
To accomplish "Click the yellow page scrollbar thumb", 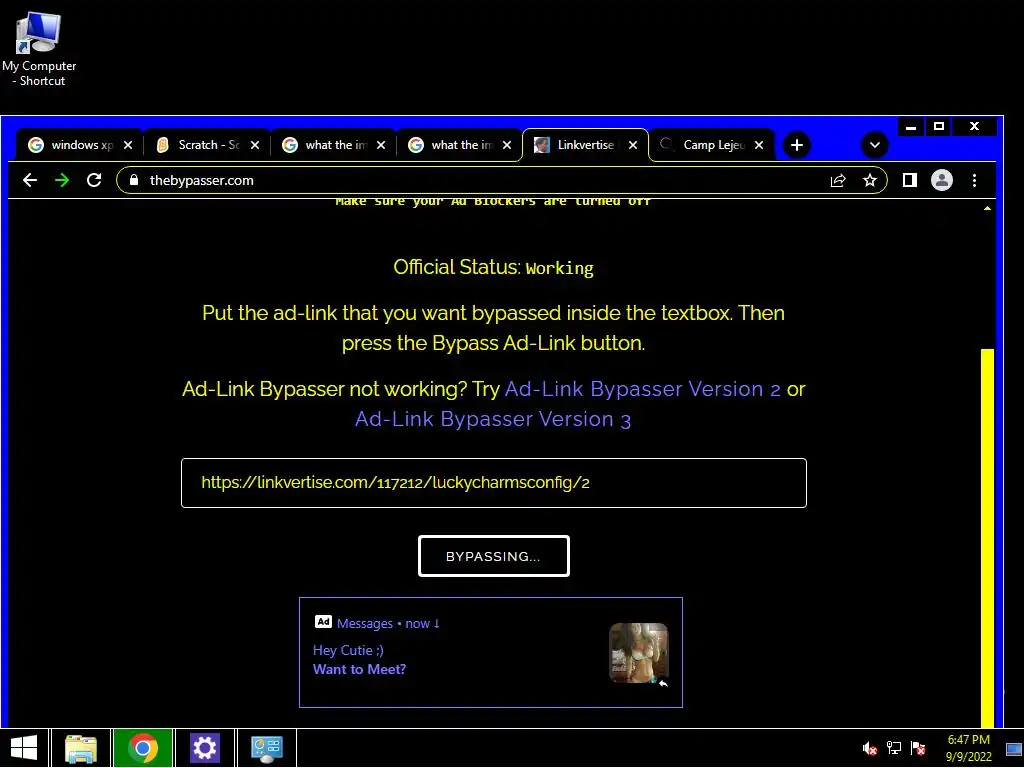I will (x=987, y=537).
